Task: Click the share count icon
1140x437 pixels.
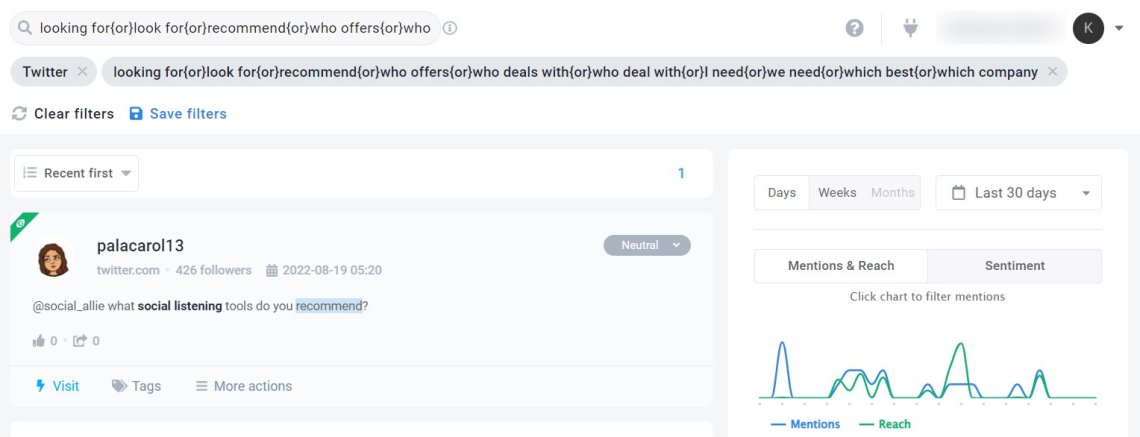Action: tap(80, 341)
